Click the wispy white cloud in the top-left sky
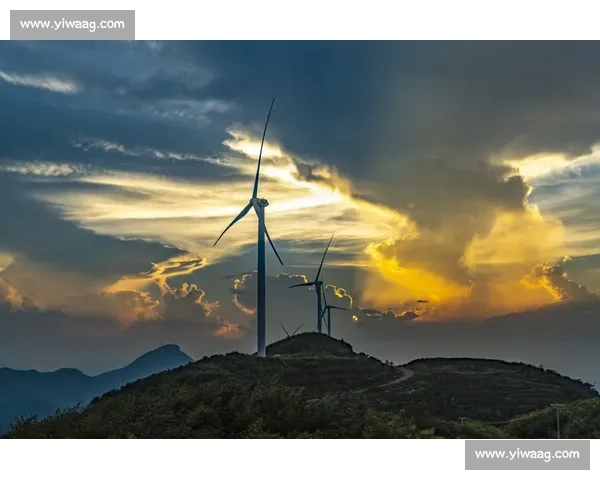Screen dimensions: 600x480 point(40,82)
